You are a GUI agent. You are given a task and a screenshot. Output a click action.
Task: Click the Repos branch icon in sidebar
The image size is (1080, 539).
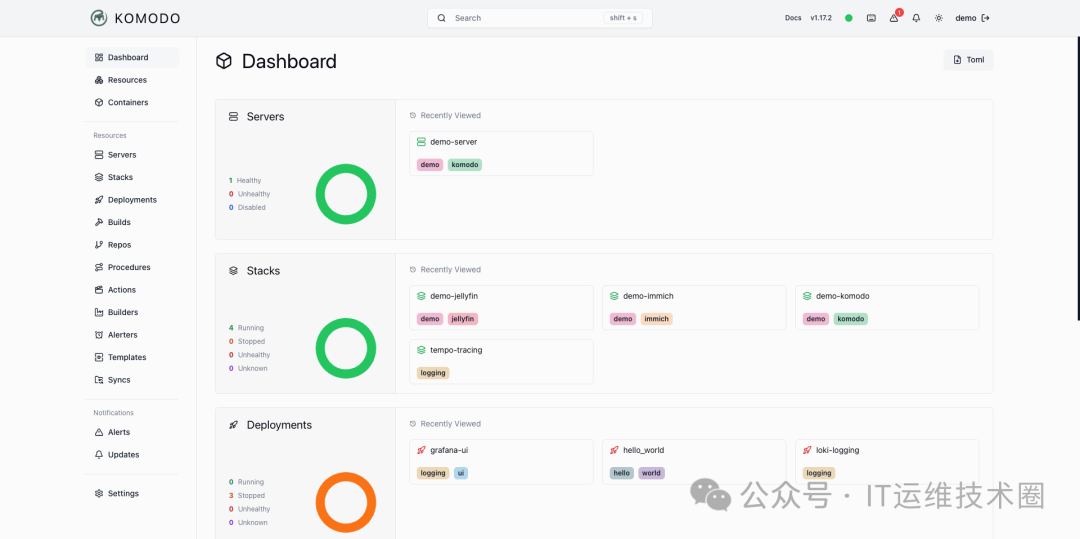pyautogui.click(x=98, y=245)
